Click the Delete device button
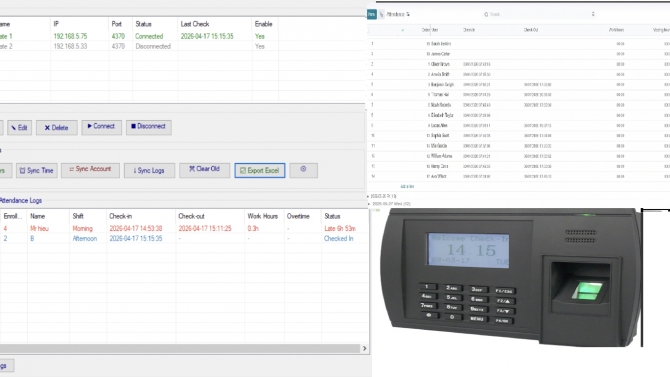This screenshot has width=670, height=377. [x=56, y=127]
